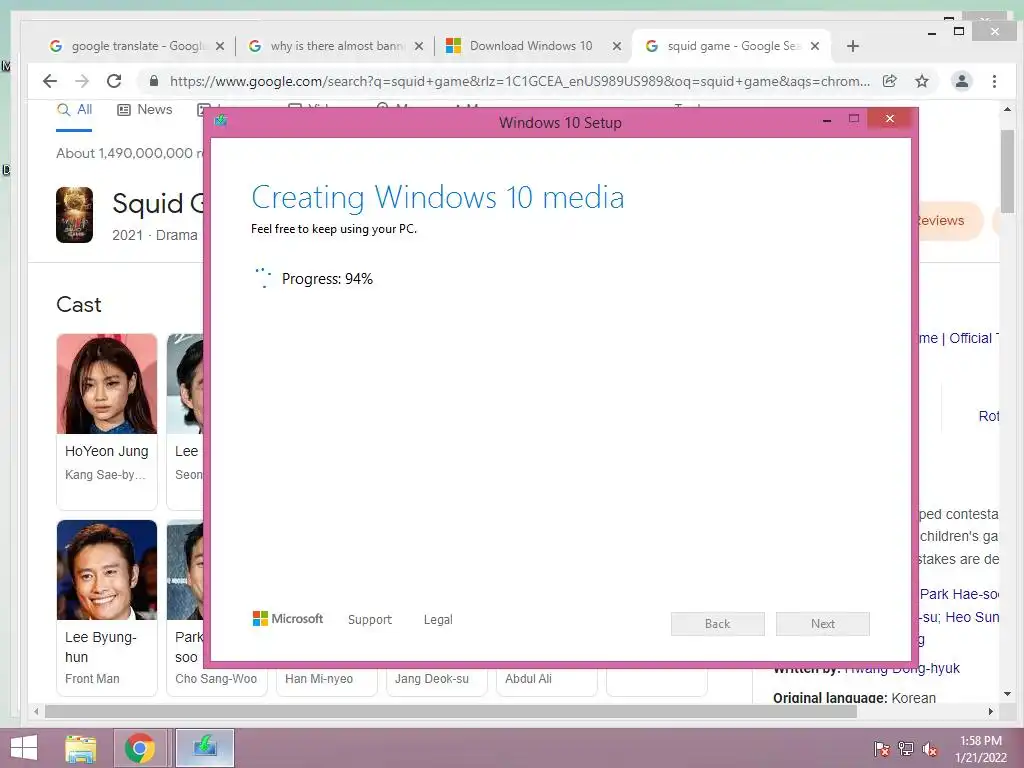Reload the Chrome page
Viewport: 1024px width, 768px height.
[114, 81]
